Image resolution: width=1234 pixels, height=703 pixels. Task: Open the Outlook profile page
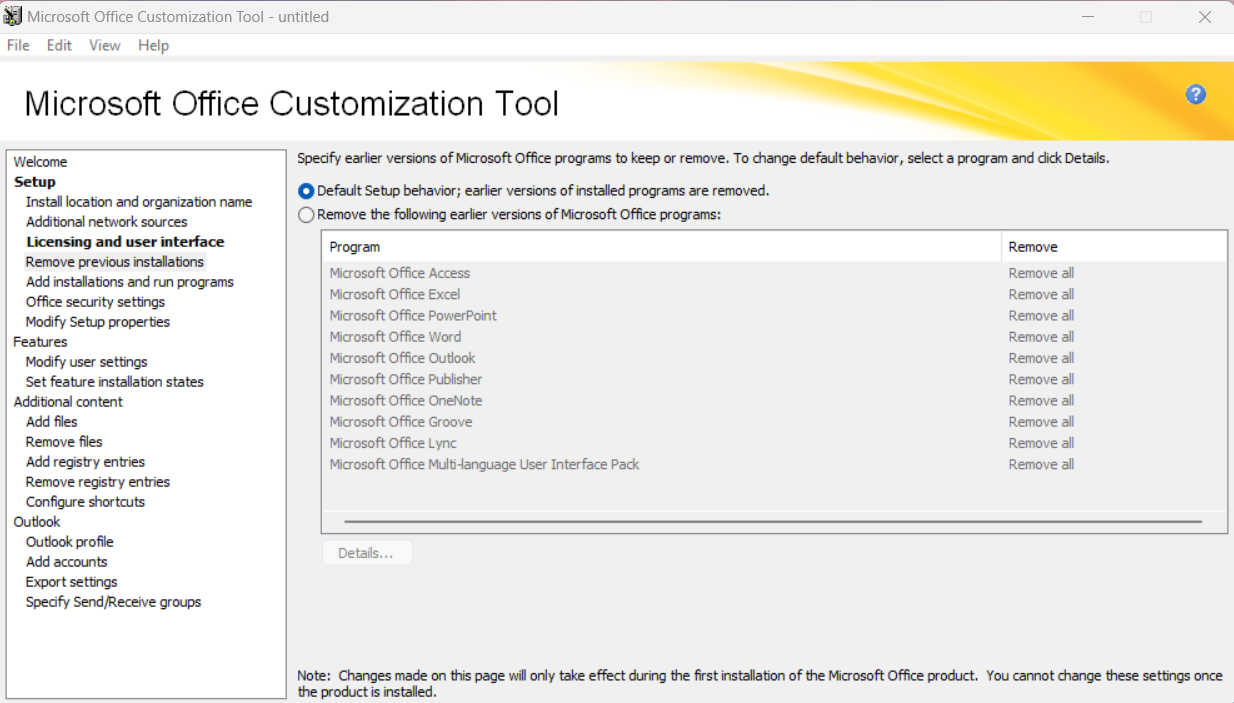pyautogui.click(x=69, y=542)
